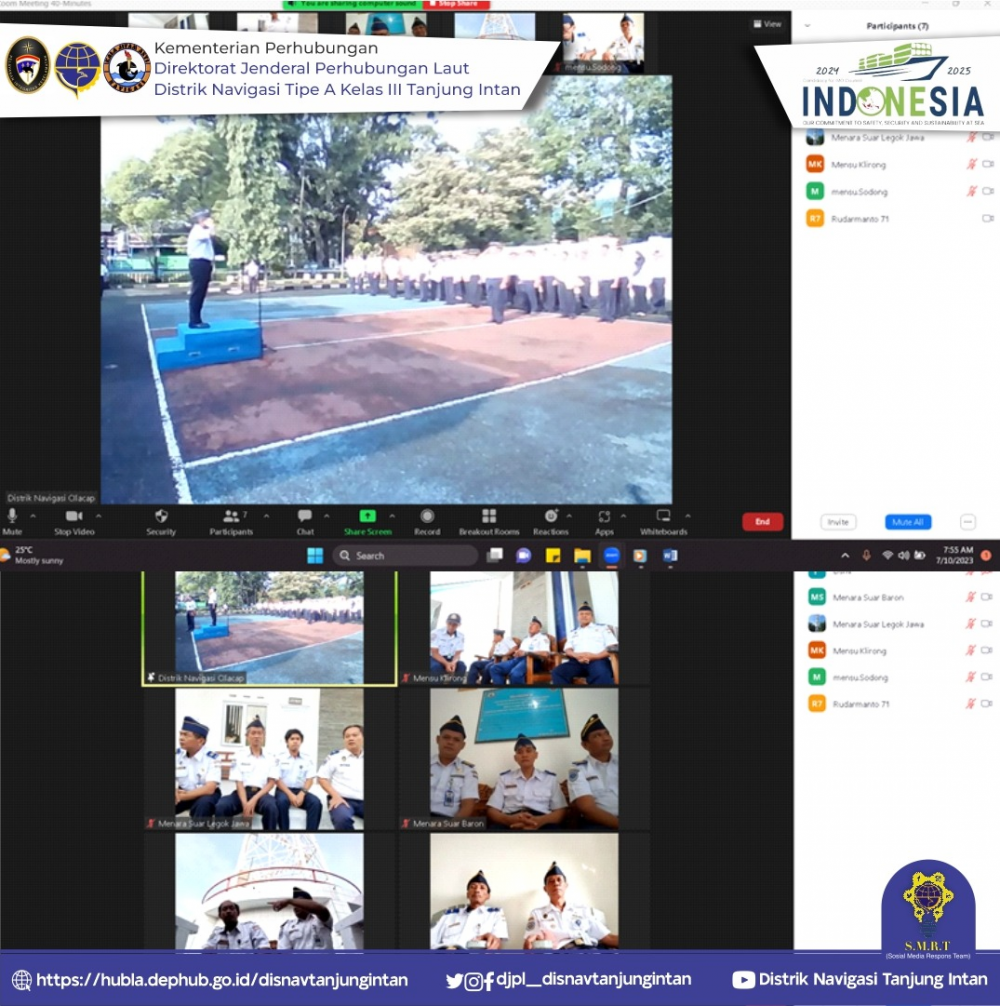Open the purple Teams Chat taskbar icon
The width and height of the screenshot is (1000, 1006).
523,556
